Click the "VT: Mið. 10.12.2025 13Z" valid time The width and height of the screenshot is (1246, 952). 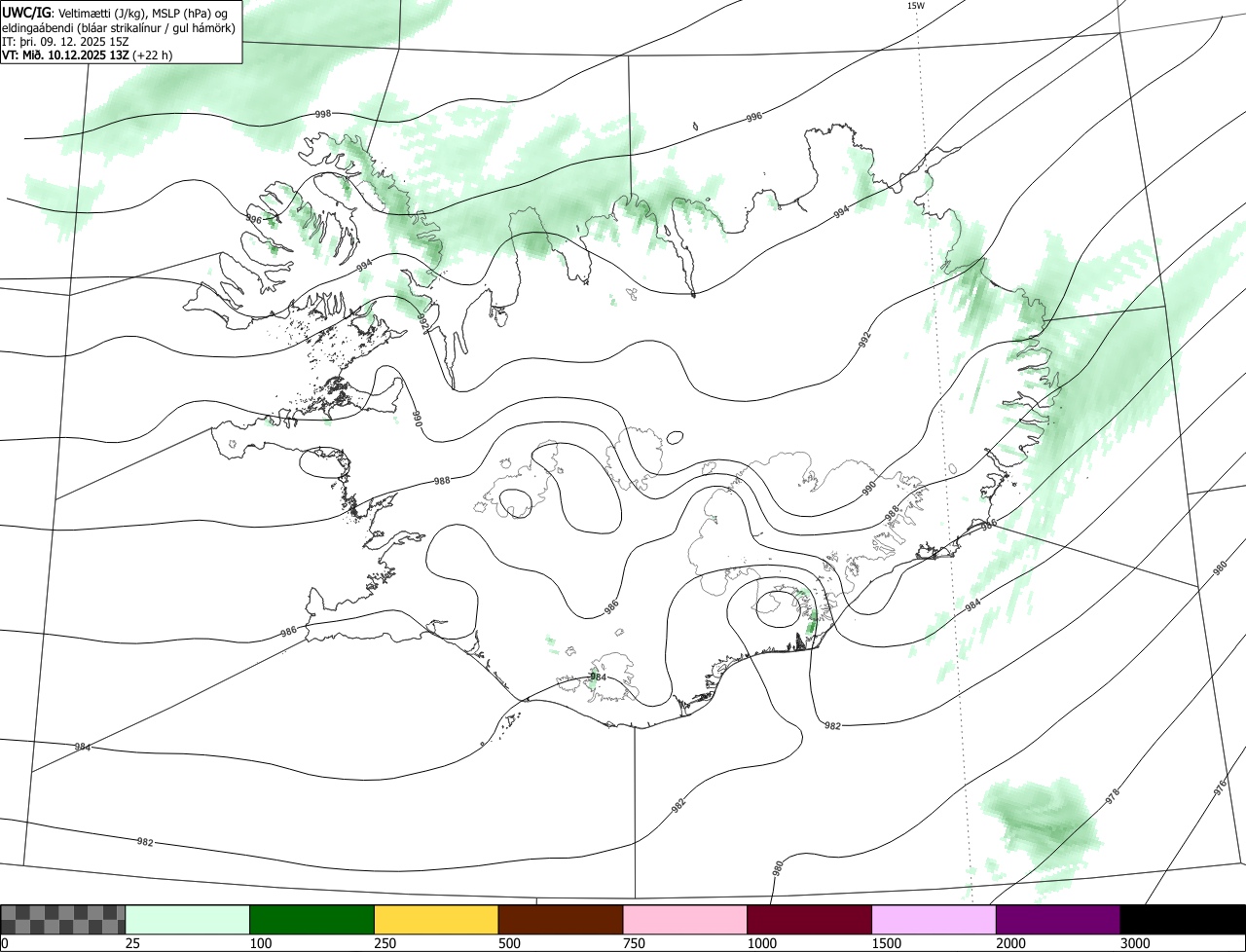coord(65,55)
